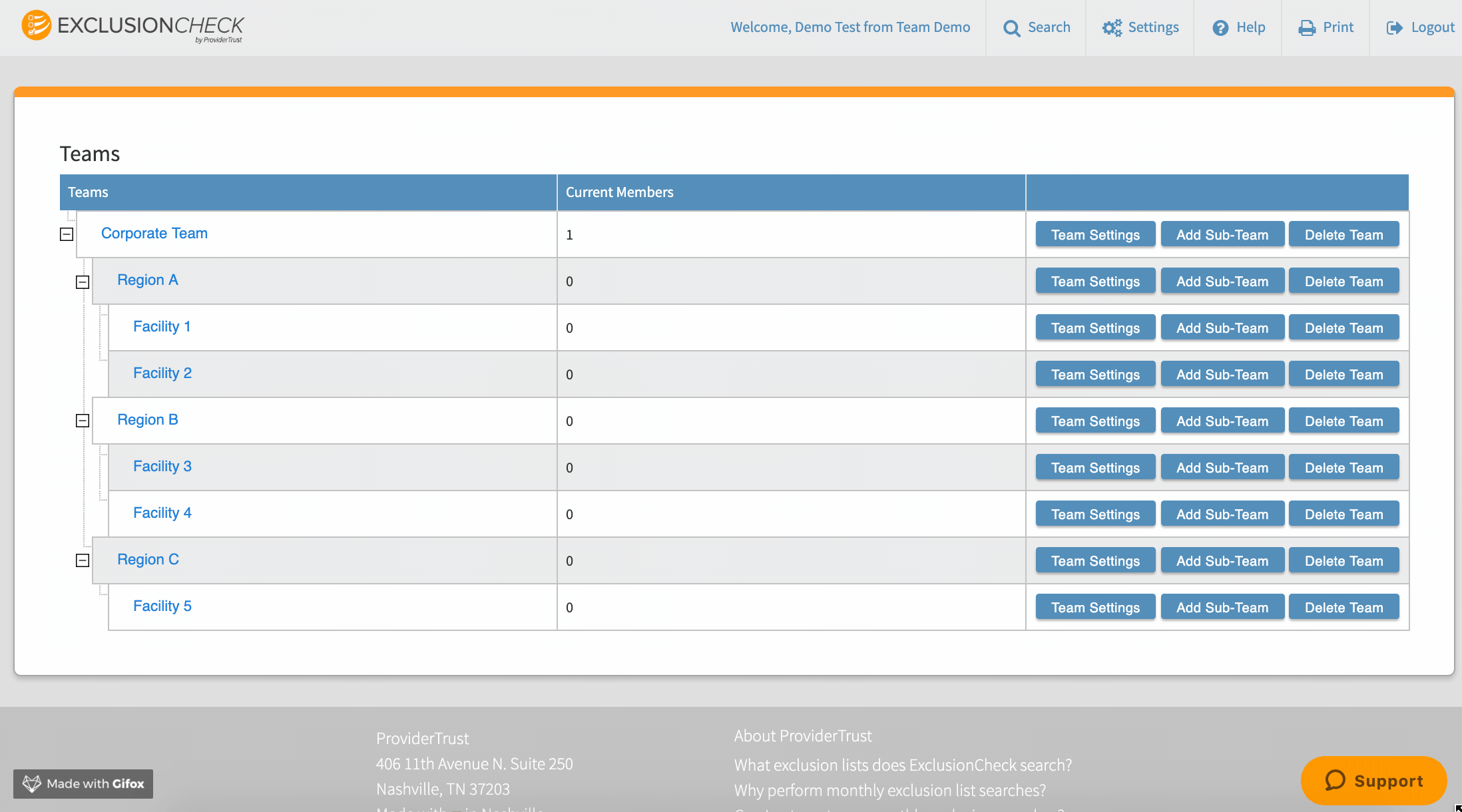Open Team Settings for Facility 2
1462x812 pixels.
click(x=1095, y=374)
